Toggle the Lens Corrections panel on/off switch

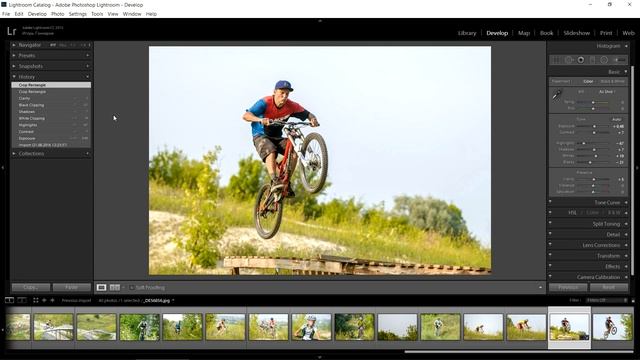550,244
